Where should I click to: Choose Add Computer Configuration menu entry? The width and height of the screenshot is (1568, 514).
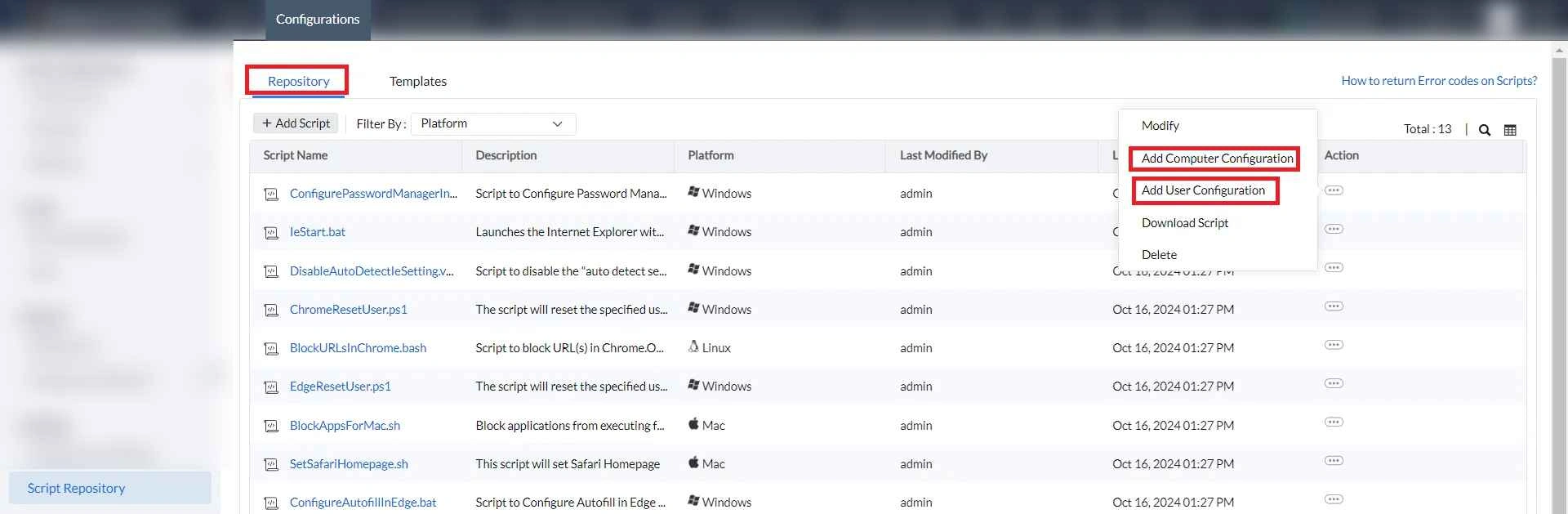click(x=1217, y=159)
